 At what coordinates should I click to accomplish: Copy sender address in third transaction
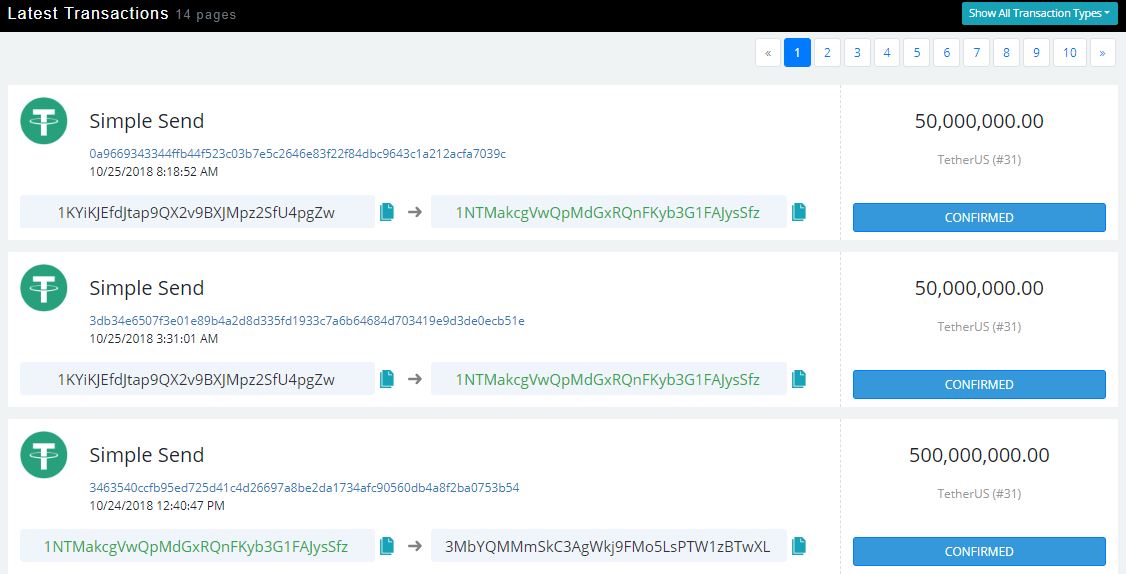(x=387, y=546)
